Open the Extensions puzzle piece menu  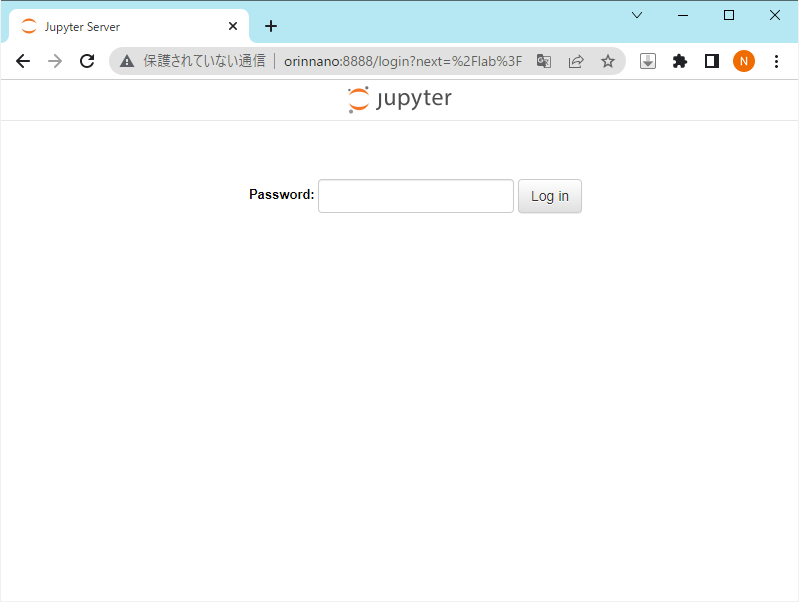pyautogui.click(x=680, y=61)
